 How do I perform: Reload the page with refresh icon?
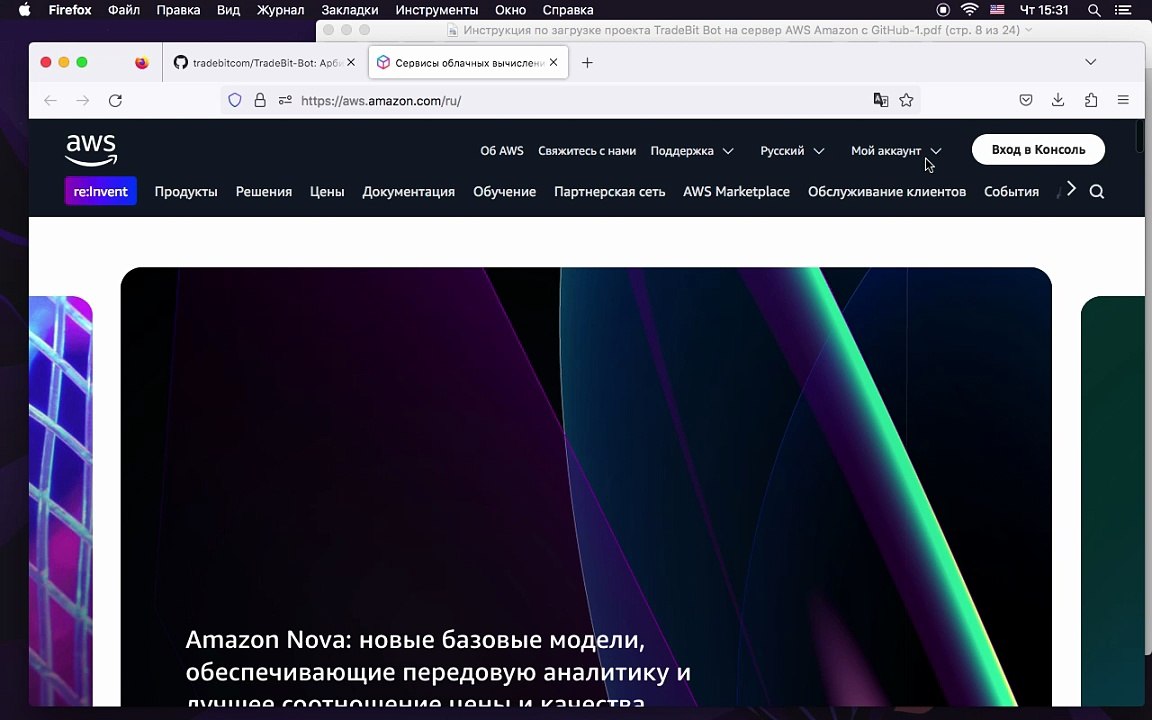coord(115,101)
